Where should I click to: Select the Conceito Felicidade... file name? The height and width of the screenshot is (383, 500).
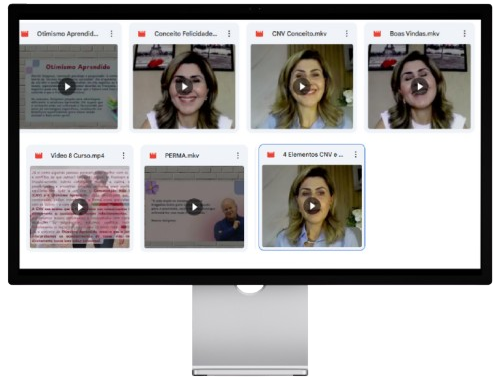pyautogui.click(x=186, y=34)
